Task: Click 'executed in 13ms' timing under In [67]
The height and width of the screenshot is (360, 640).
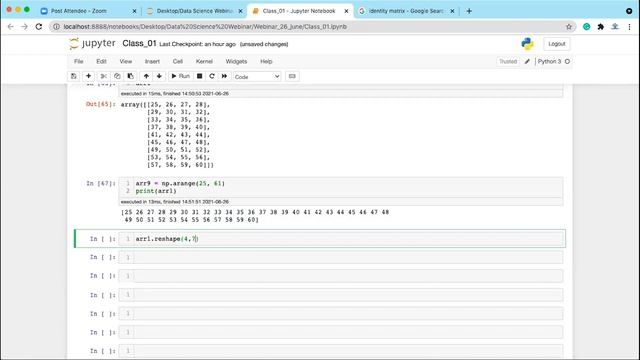Action: (175, 202)
